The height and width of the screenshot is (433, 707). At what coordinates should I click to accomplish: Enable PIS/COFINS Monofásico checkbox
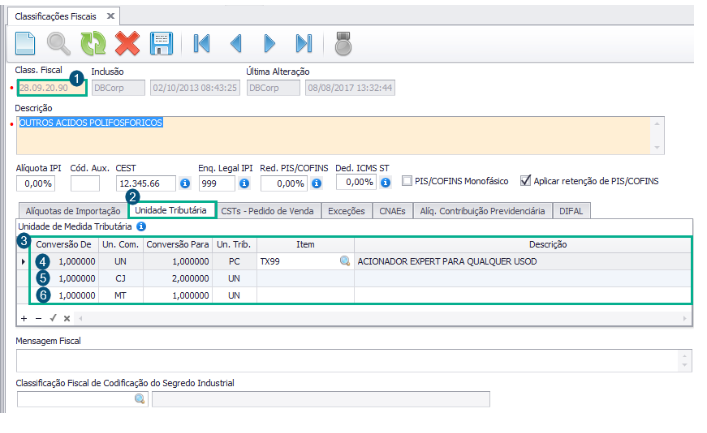(x=407, y=181)
